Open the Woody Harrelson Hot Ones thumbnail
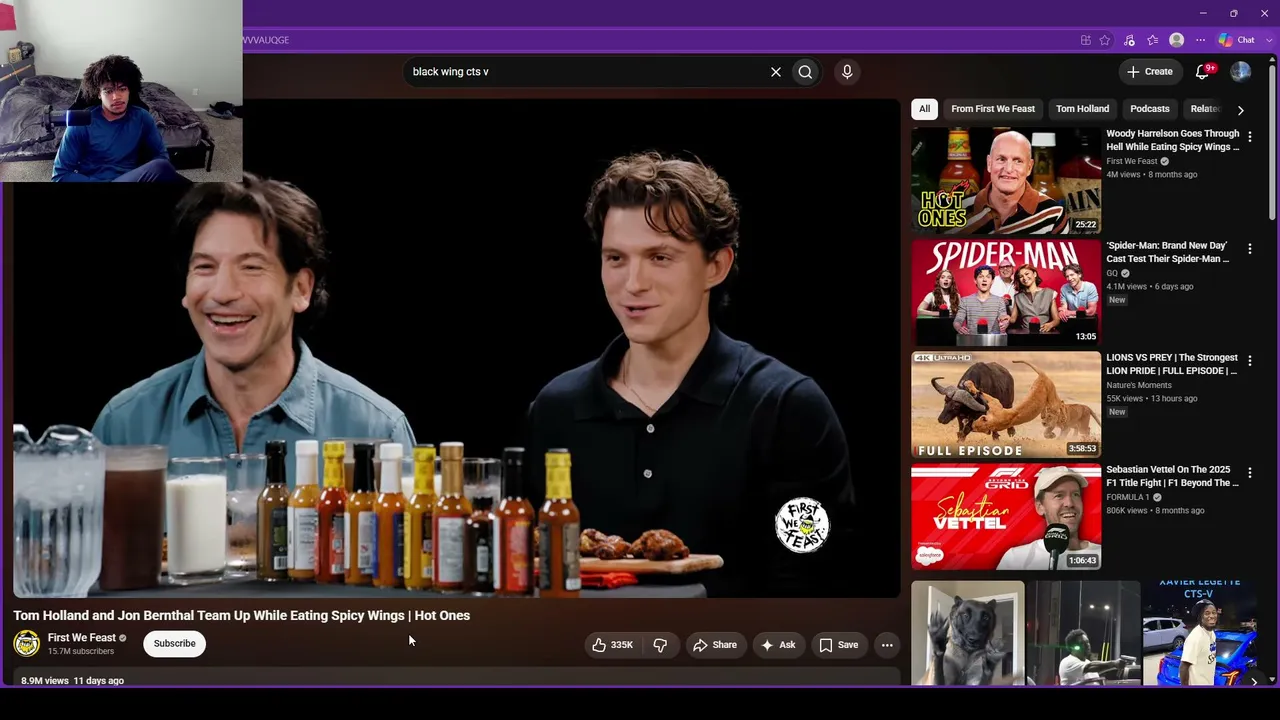Screen dimensions: 1280x720 [x=1006, y=180]
